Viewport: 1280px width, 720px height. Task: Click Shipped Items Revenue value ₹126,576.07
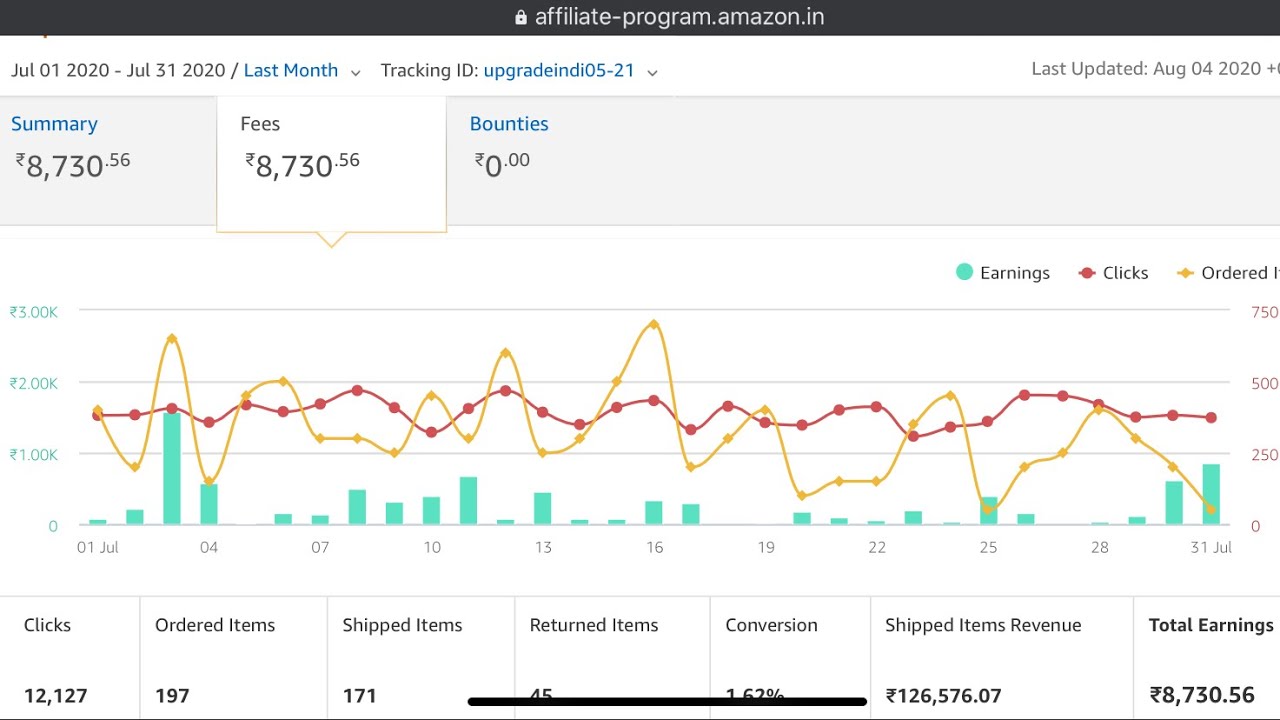[943, 695]
